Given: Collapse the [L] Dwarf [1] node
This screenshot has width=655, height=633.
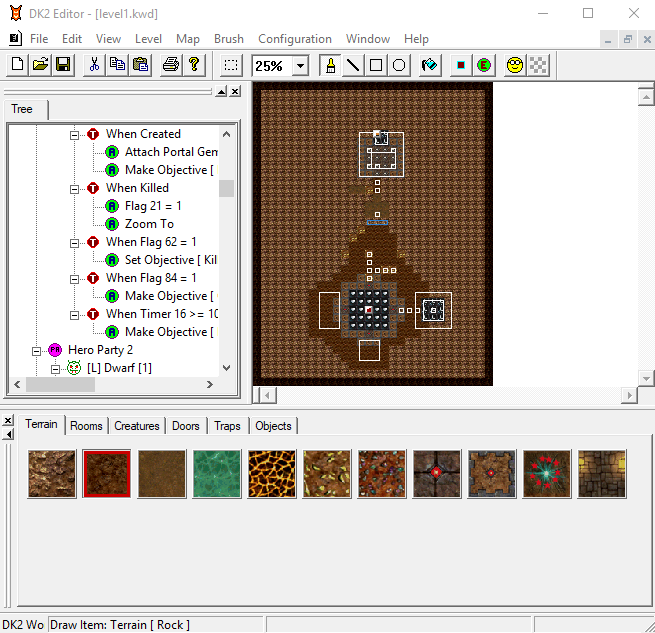Looking at the screenshot, I should pos(55,369).
